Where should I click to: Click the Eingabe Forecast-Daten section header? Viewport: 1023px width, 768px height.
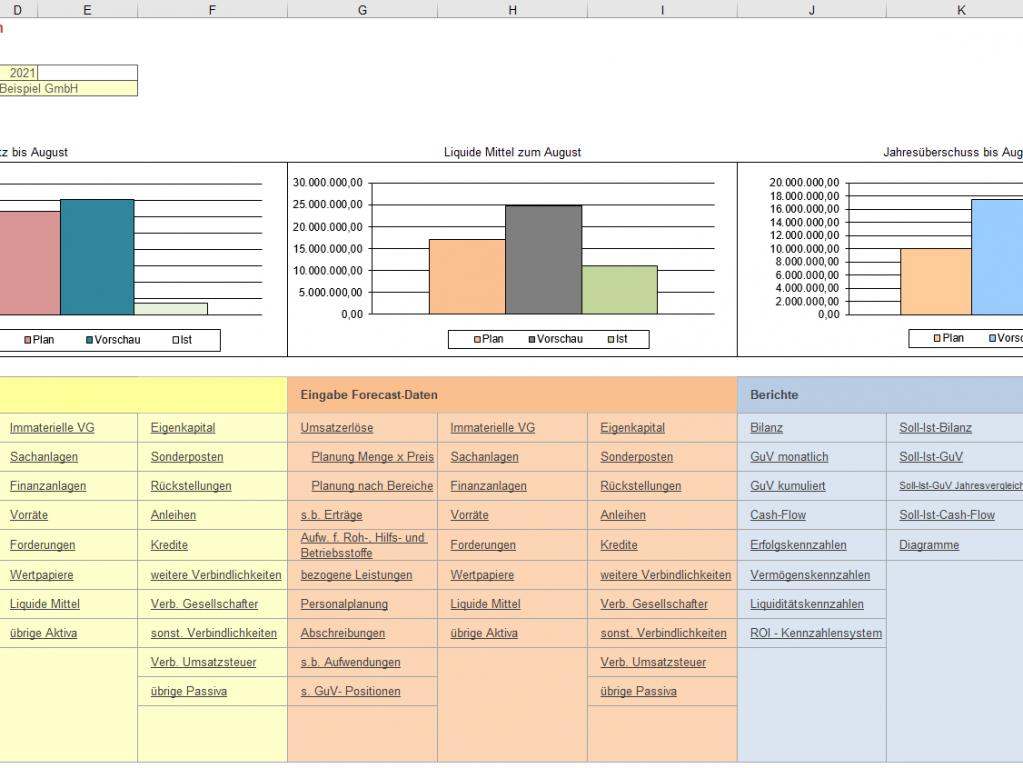point(369,395)
